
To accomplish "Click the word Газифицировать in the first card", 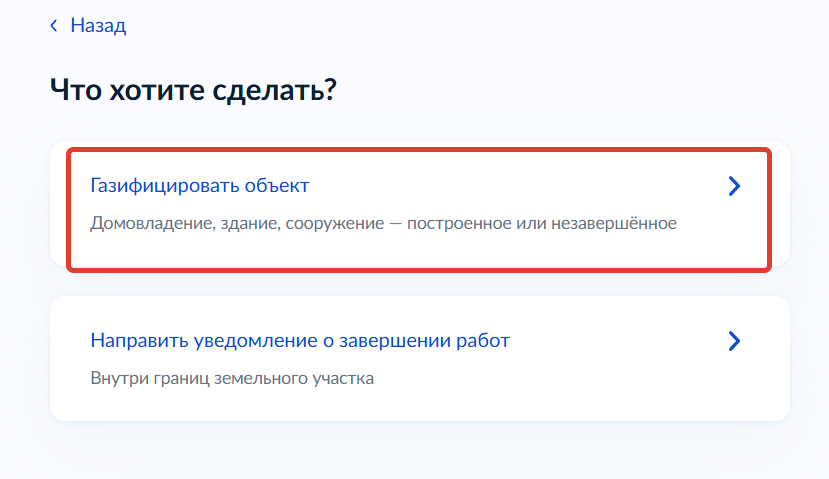I will (x=160, y=186).
